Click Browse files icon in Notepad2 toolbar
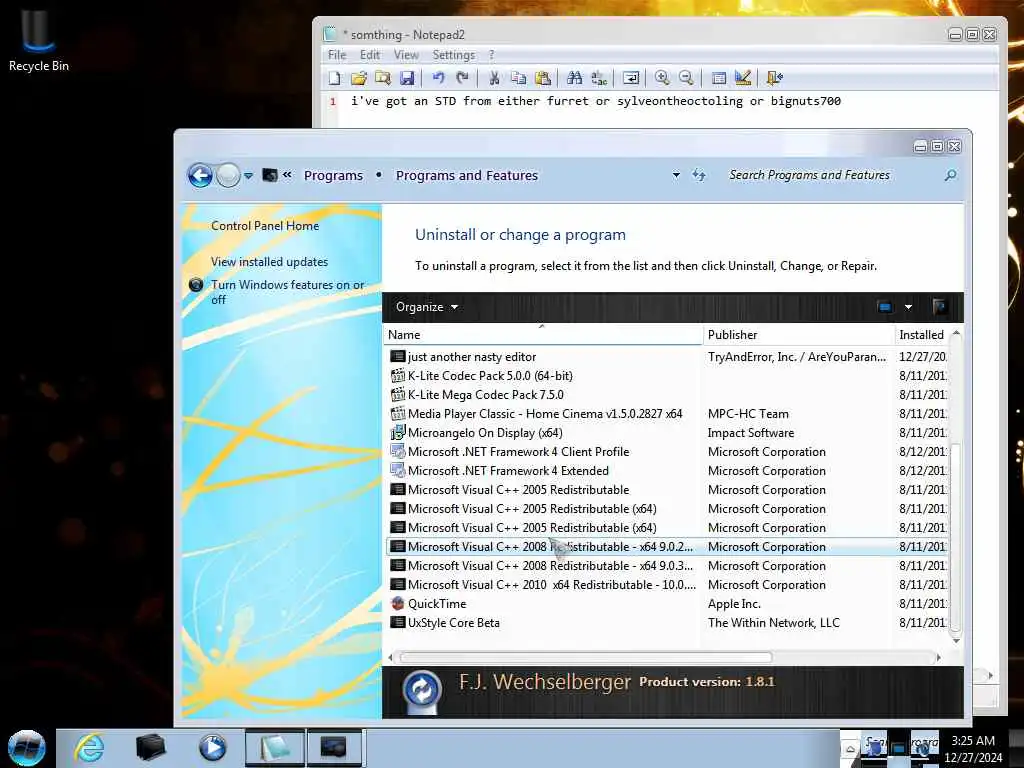The image size is (1024, 768). pyautogui.click(x=383, y=78)
